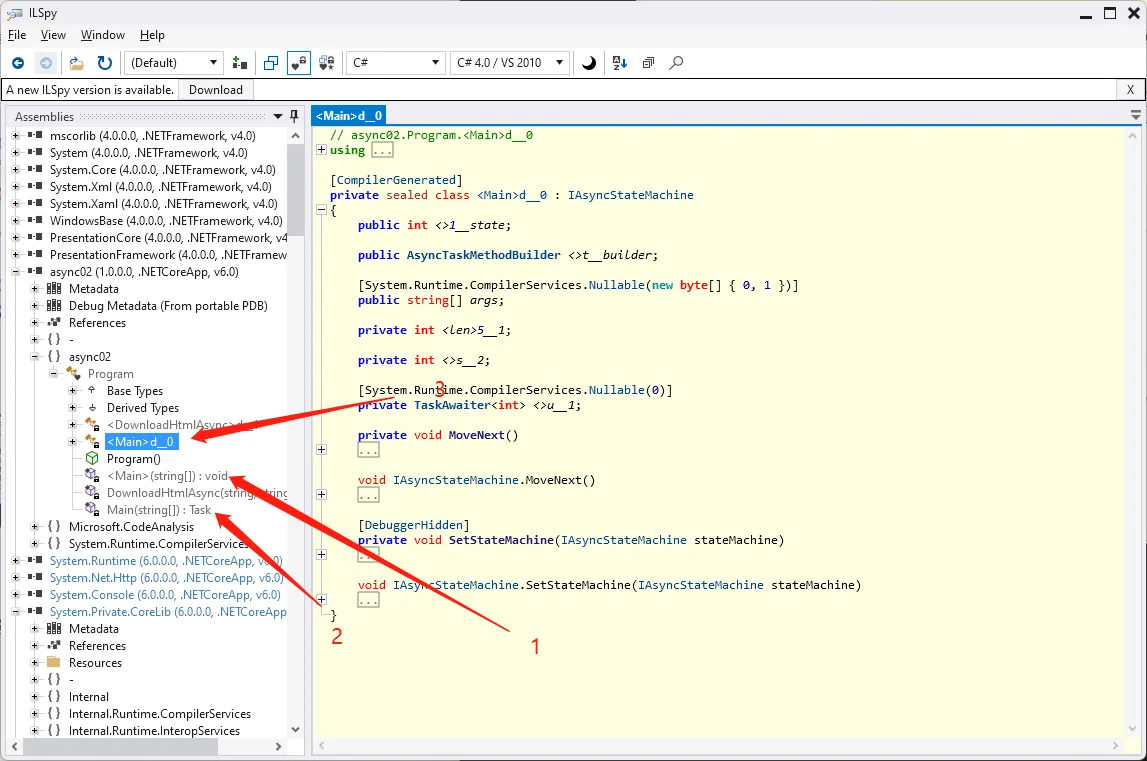This screenshot has width=1147, height=761.
Task: Dismiss the update notification with X
Action: coord(1130,90)
